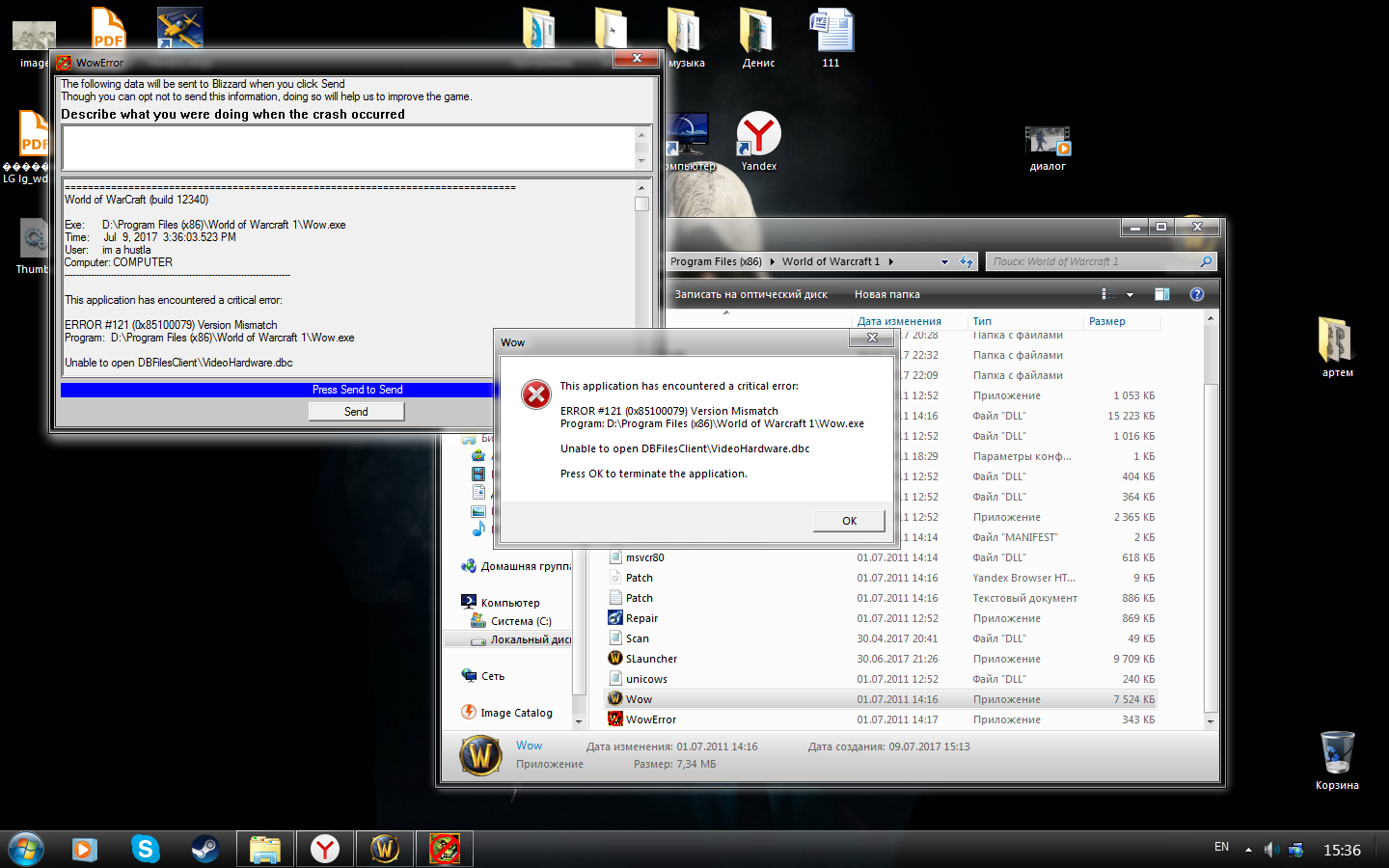Show hidden tray icons arrow
Viewport: 1389px width, 868px height.
(1248, 850)
